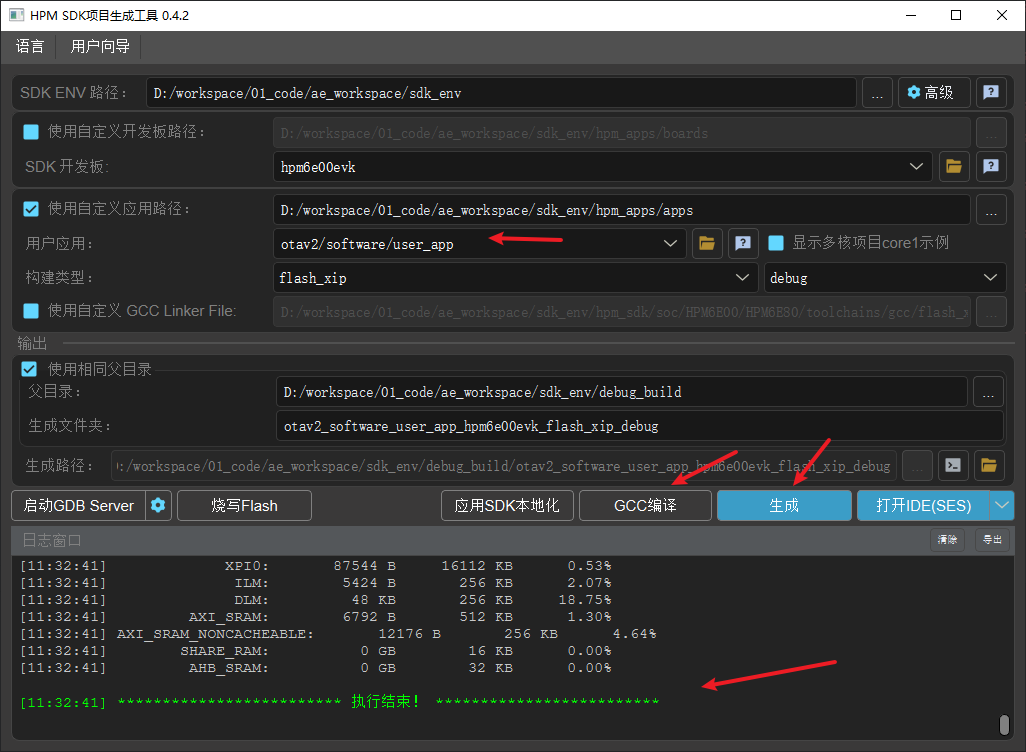Expand build type dropdown flash_xip

coord(742,278)
